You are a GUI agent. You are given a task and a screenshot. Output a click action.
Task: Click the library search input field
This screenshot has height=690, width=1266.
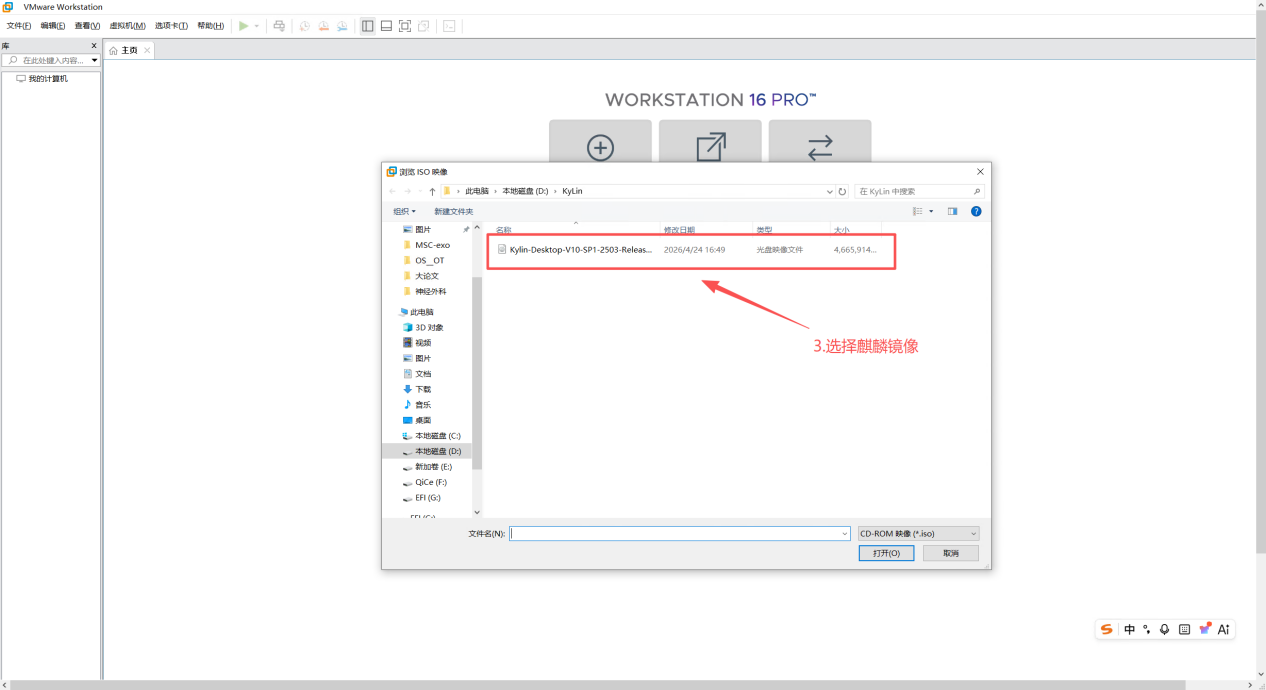[x=48, y=60]
